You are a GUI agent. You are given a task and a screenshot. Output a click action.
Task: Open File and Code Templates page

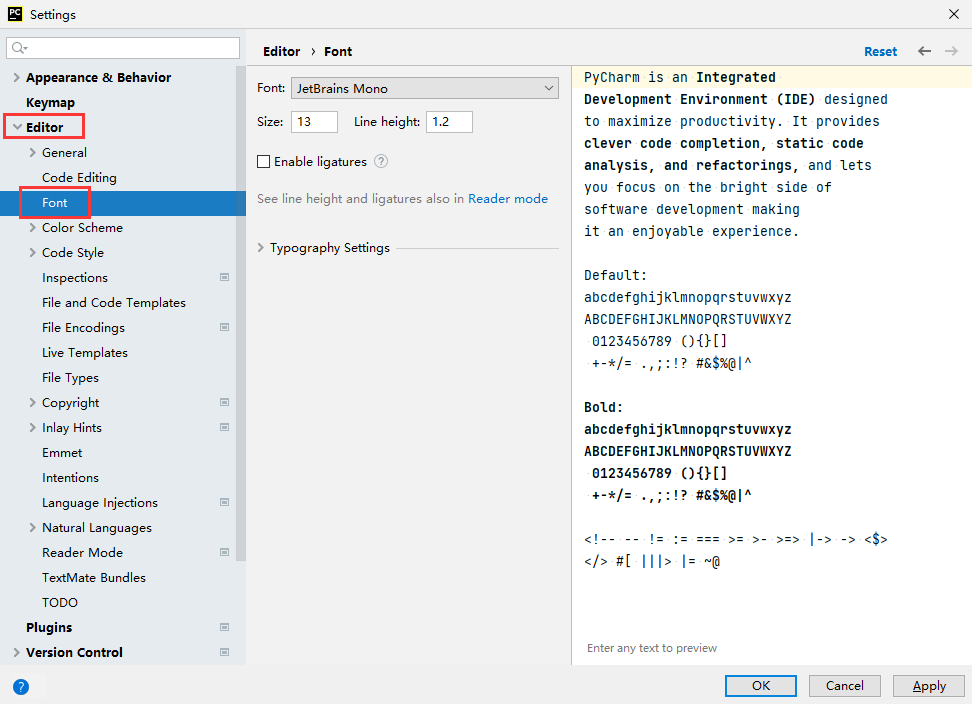tap(114, 302)
